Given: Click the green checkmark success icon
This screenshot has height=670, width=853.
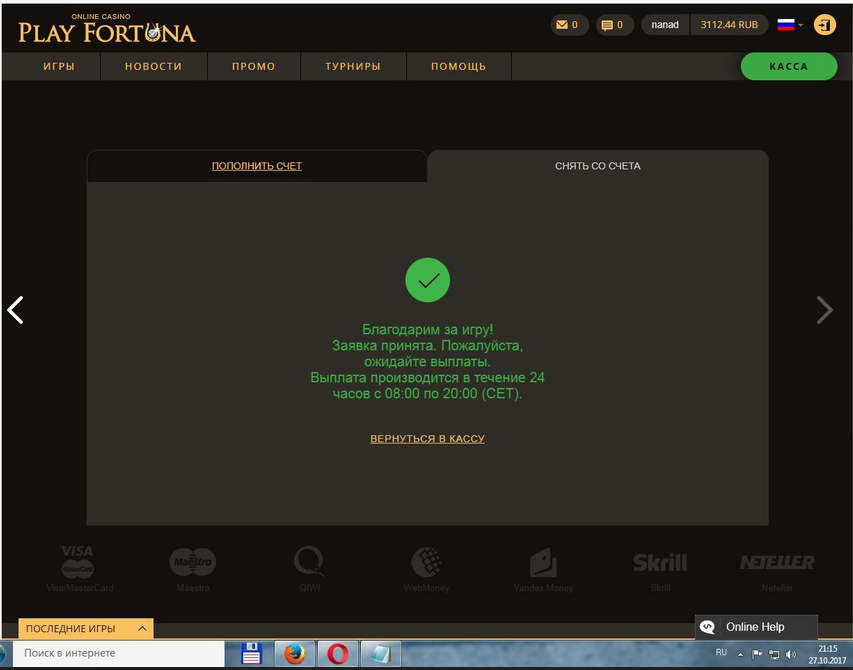Looking at the screenshot, I should (428, 280).
